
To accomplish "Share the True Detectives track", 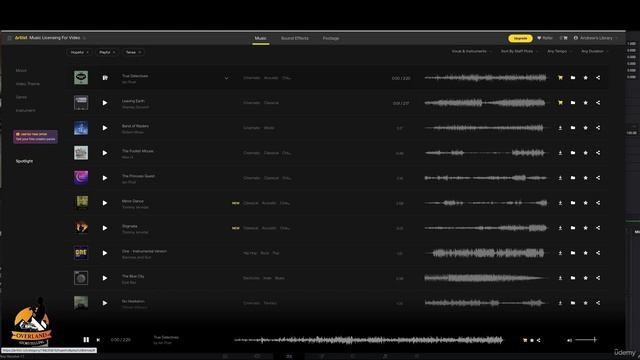I will pyautogui.click(x=598, y=78).
